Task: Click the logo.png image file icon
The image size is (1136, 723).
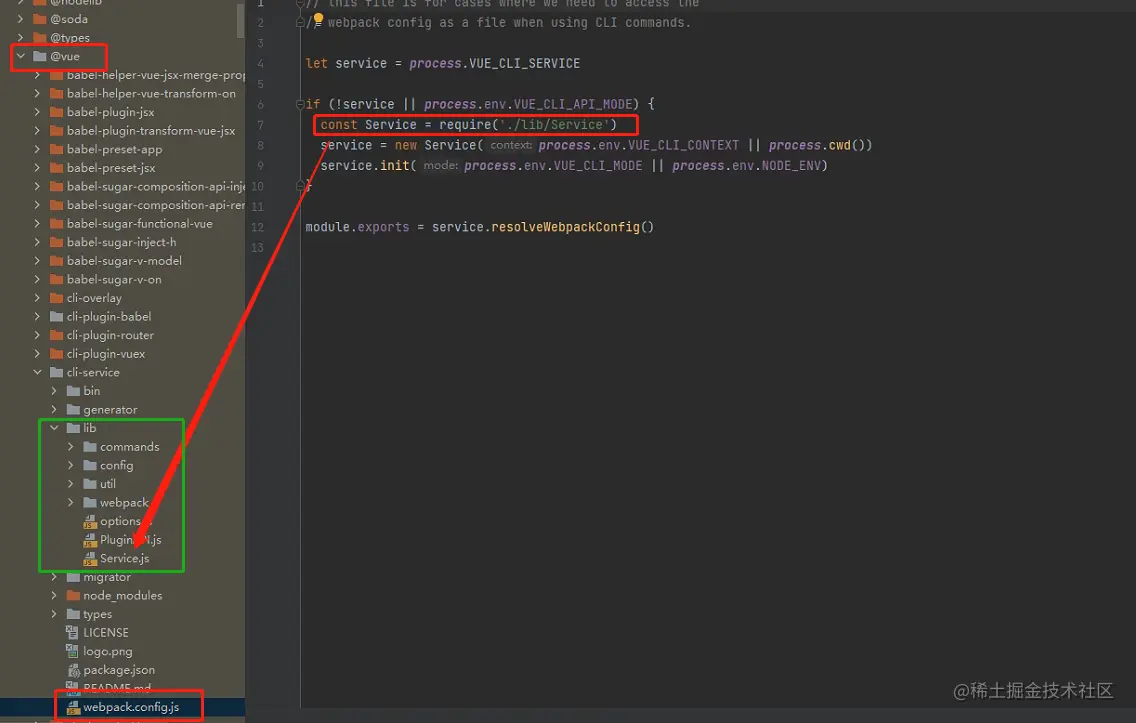Action: pos(72,651)
